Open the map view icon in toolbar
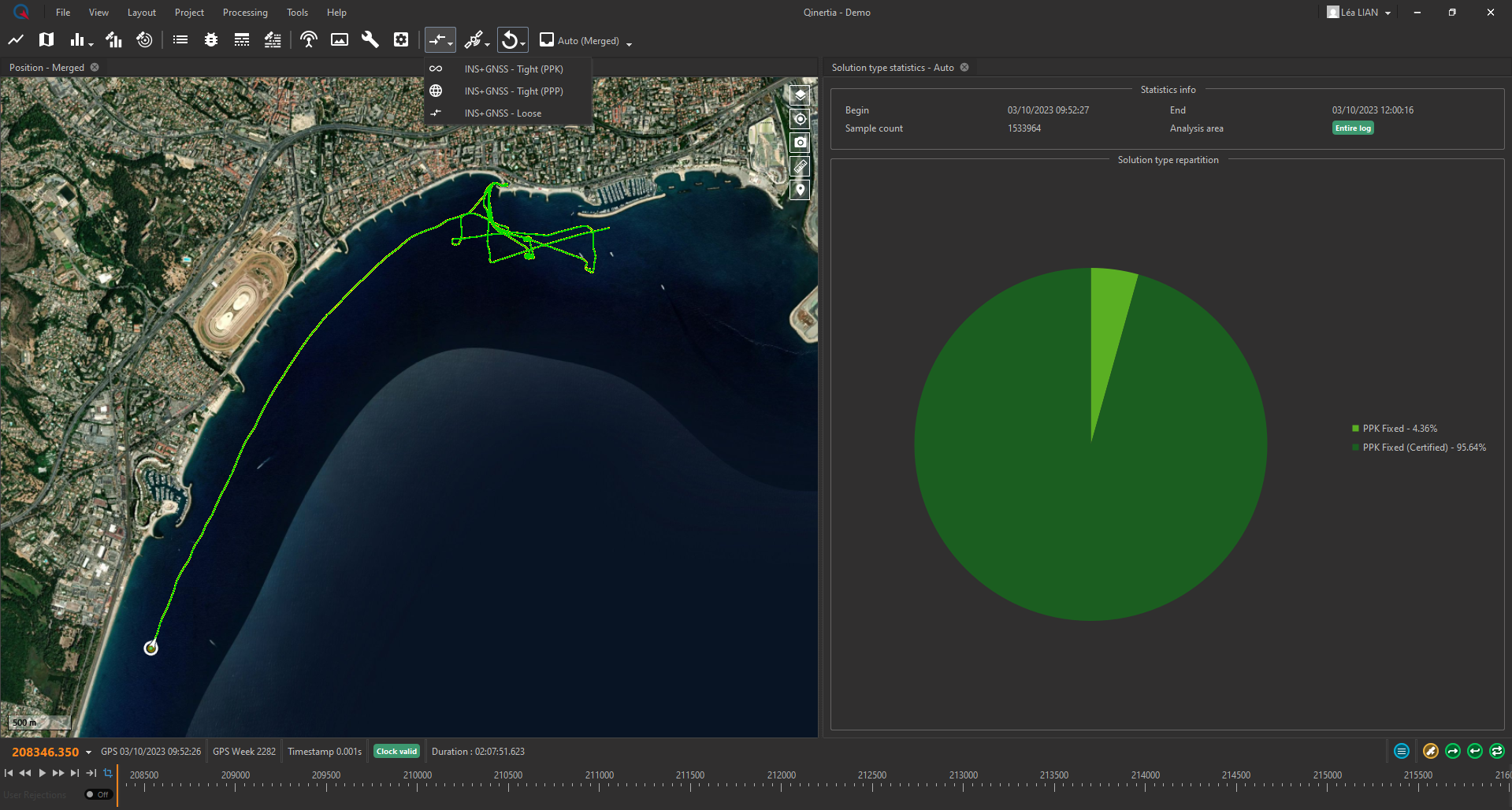This screenshot has height=810, width=1512. click(x=46, y=40)
